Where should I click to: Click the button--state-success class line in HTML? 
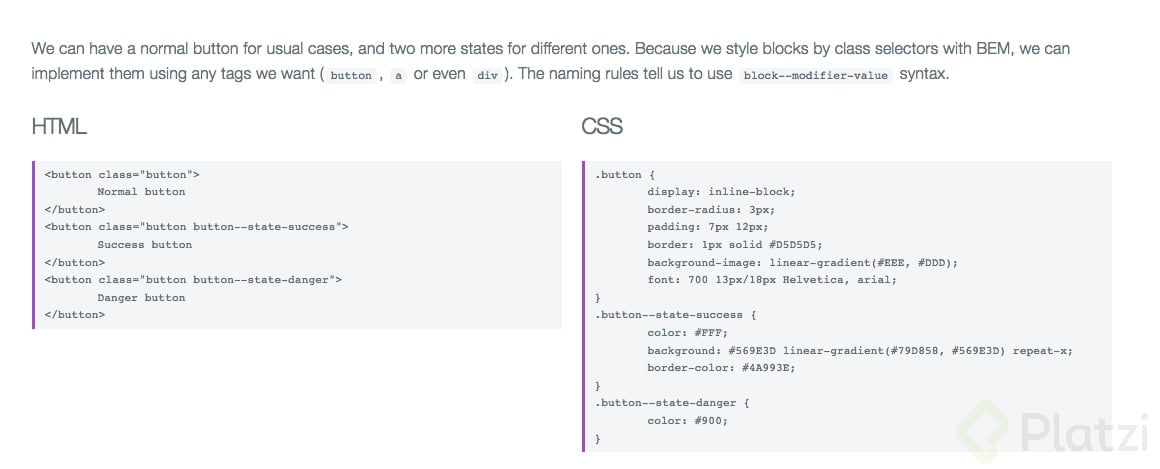click(196, 226)
